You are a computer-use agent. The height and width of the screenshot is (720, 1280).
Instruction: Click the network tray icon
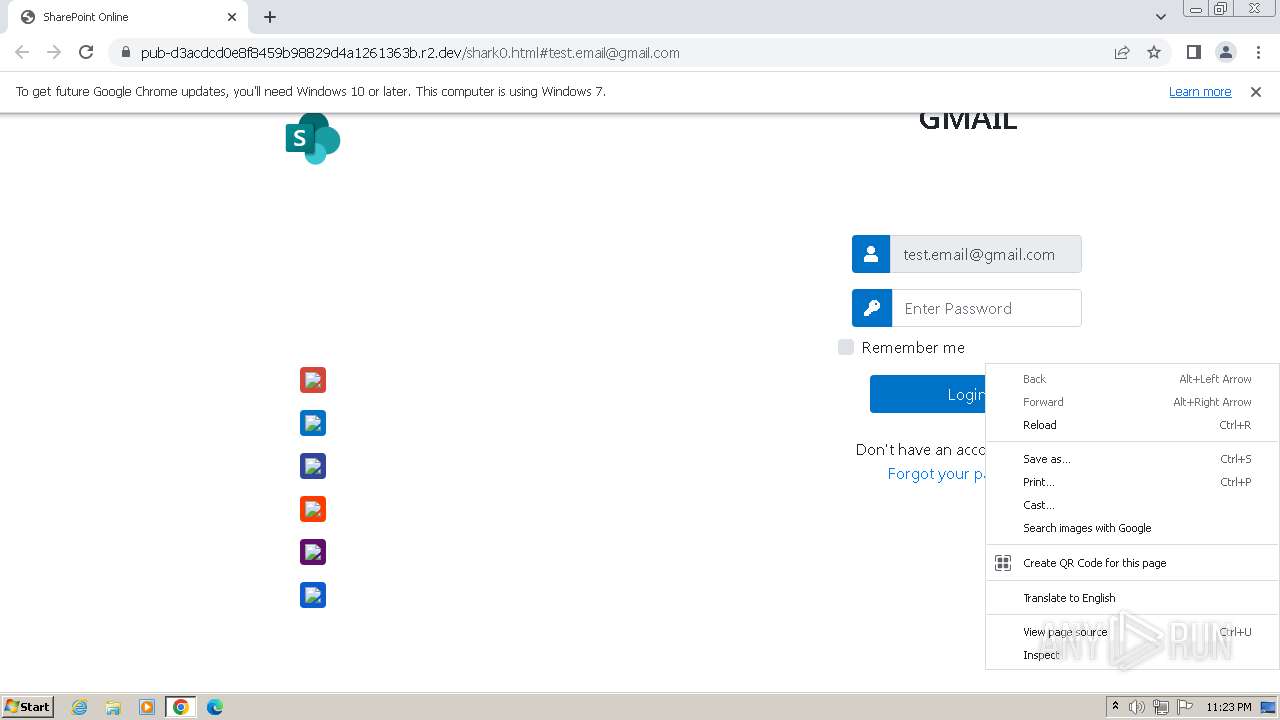pos(1161,707)
